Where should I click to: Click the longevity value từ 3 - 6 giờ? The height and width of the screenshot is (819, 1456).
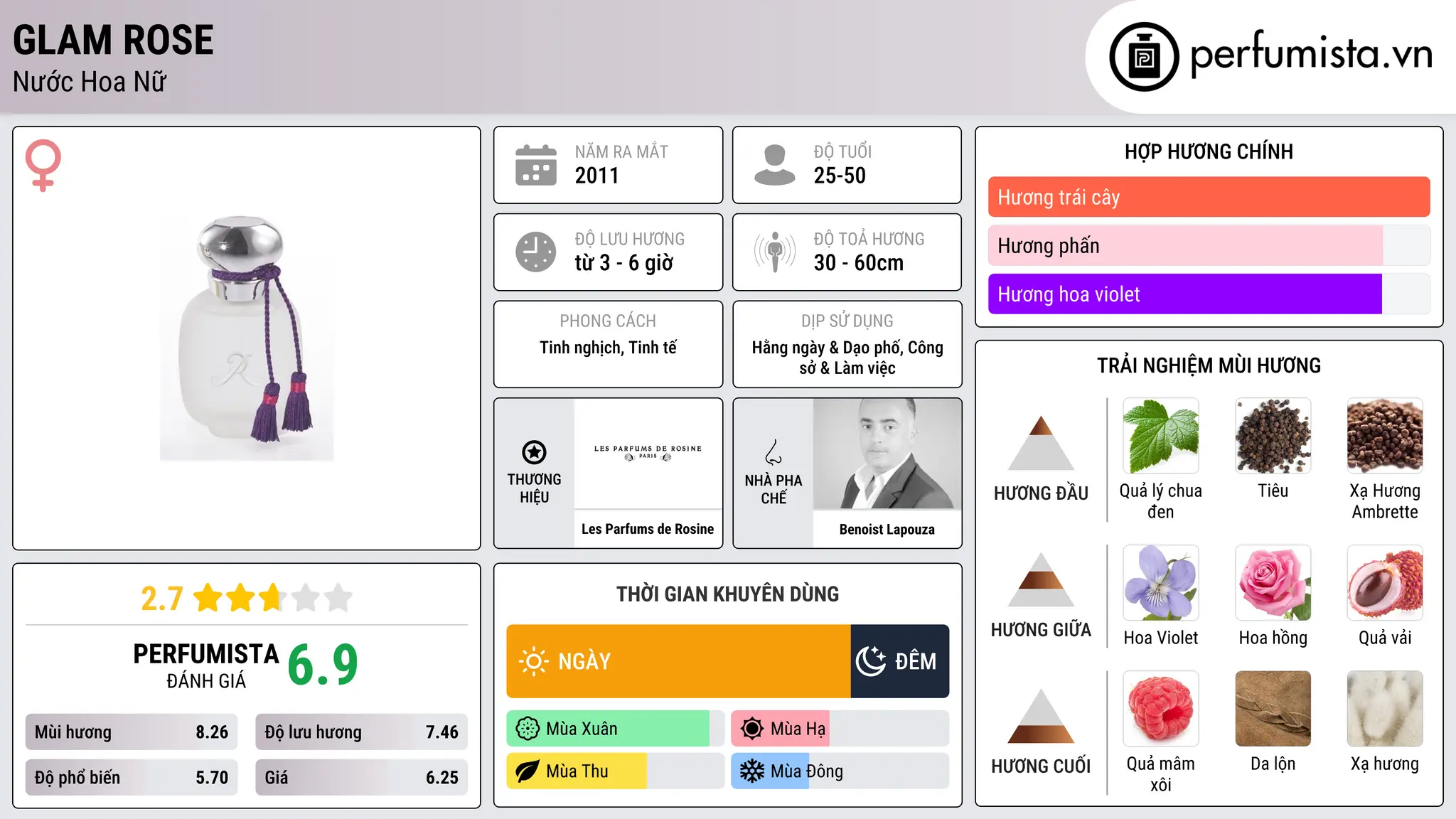624,263
